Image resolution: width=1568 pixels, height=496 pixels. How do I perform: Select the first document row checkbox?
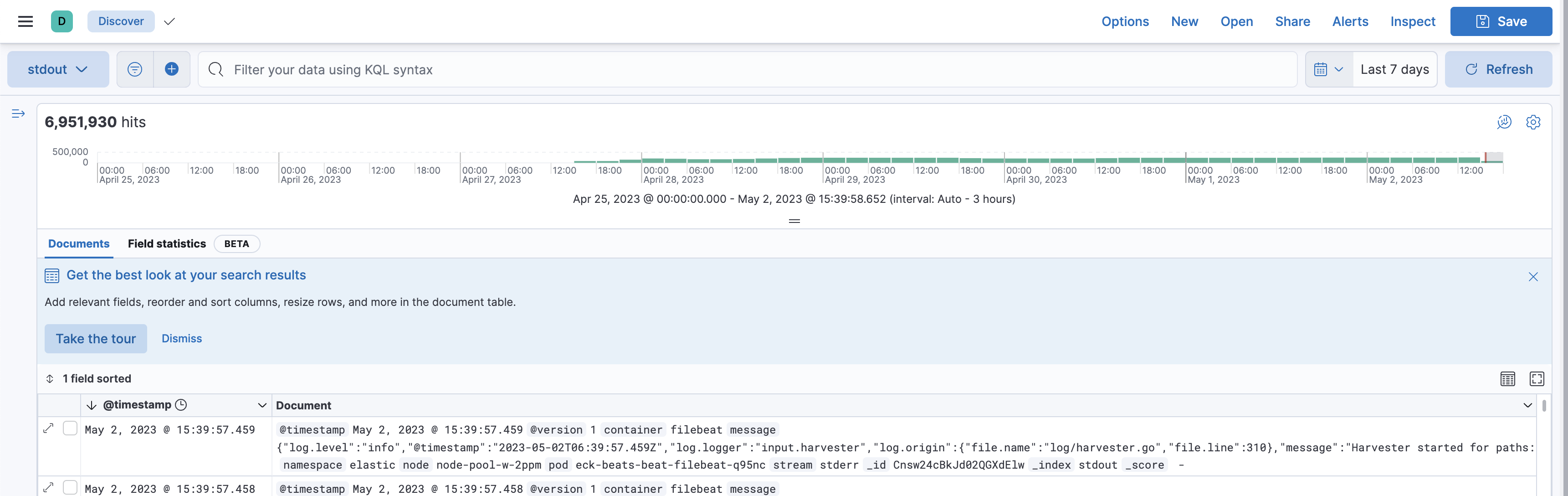[70, 429]
